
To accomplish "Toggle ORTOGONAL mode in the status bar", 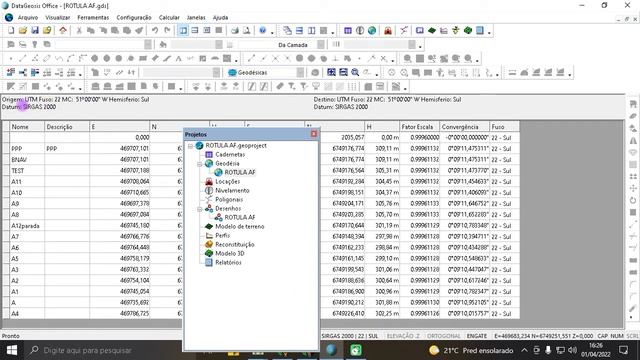I will pos(444,336).
